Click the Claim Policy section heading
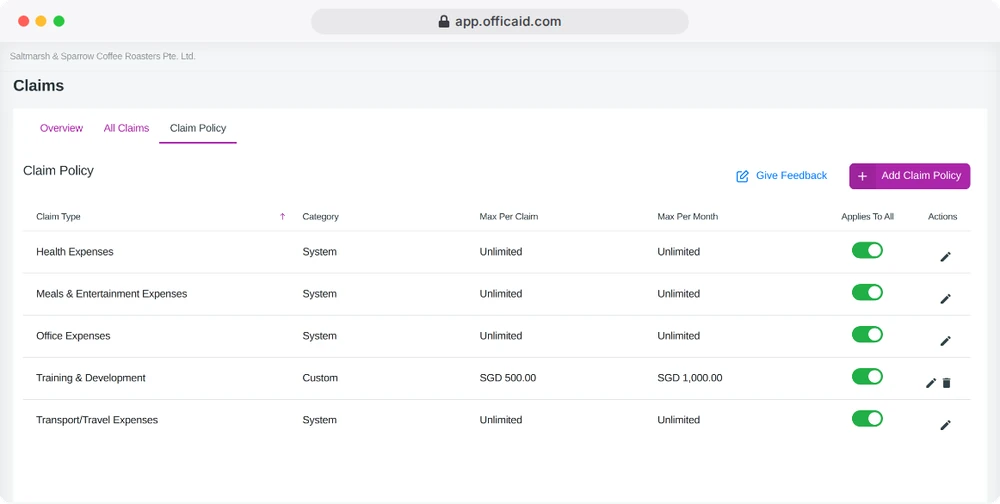 pos(58,171)
